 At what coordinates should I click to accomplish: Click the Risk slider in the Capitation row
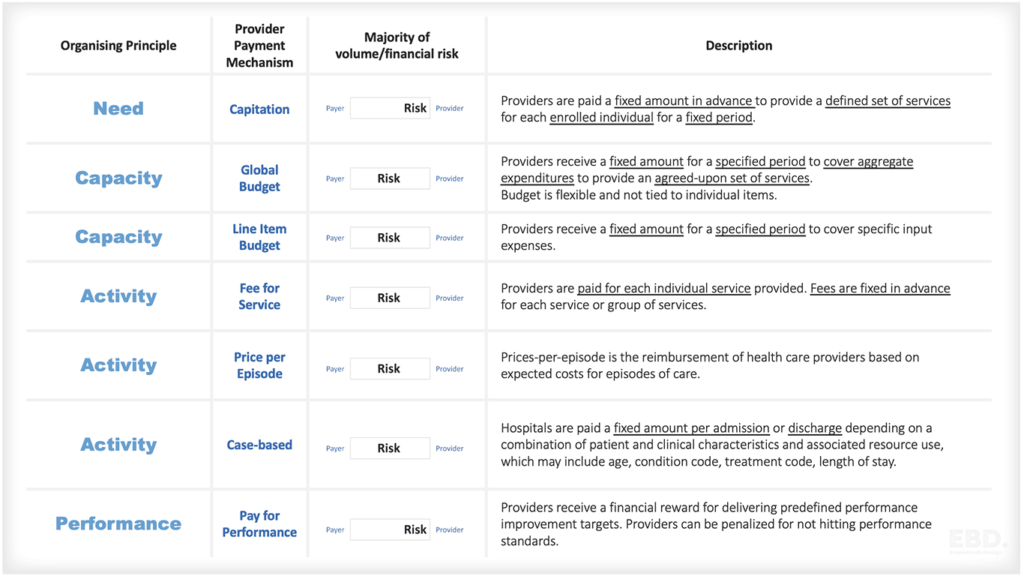click(x=390, y=108)
